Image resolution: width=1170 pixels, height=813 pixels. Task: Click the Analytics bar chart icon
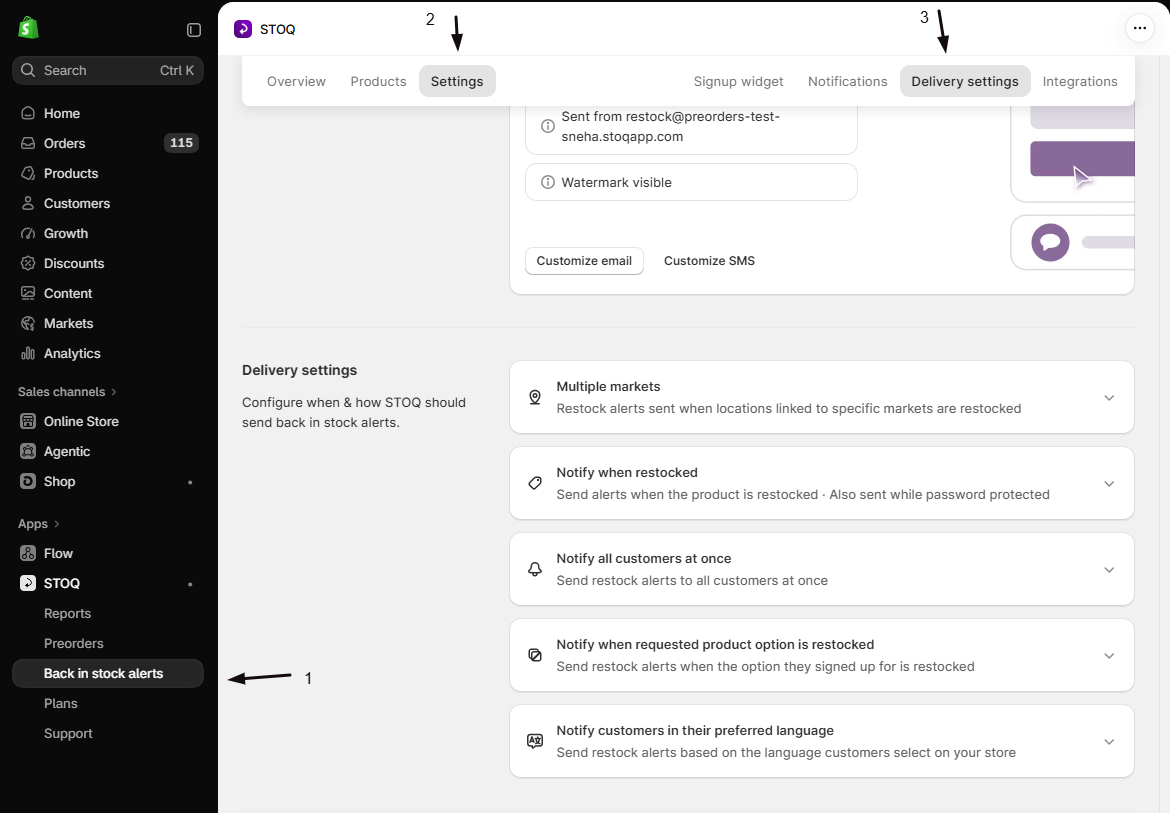pyautogui.click(x=28, y=354)
